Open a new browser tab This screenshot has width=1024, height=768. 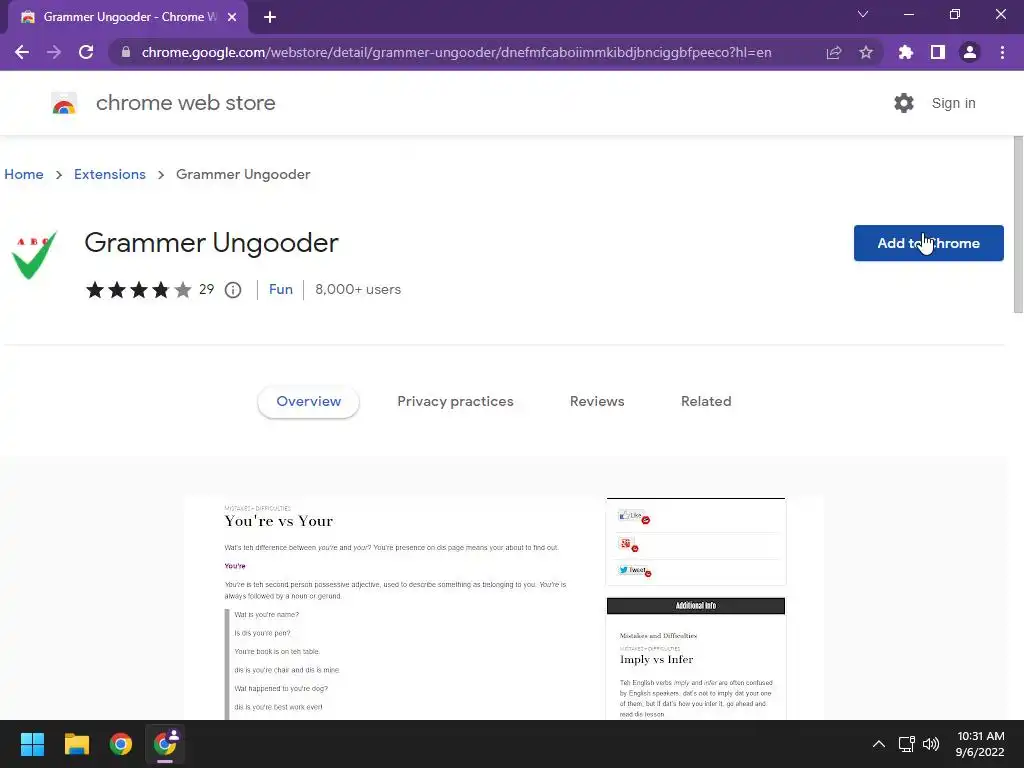pos(270,17)
